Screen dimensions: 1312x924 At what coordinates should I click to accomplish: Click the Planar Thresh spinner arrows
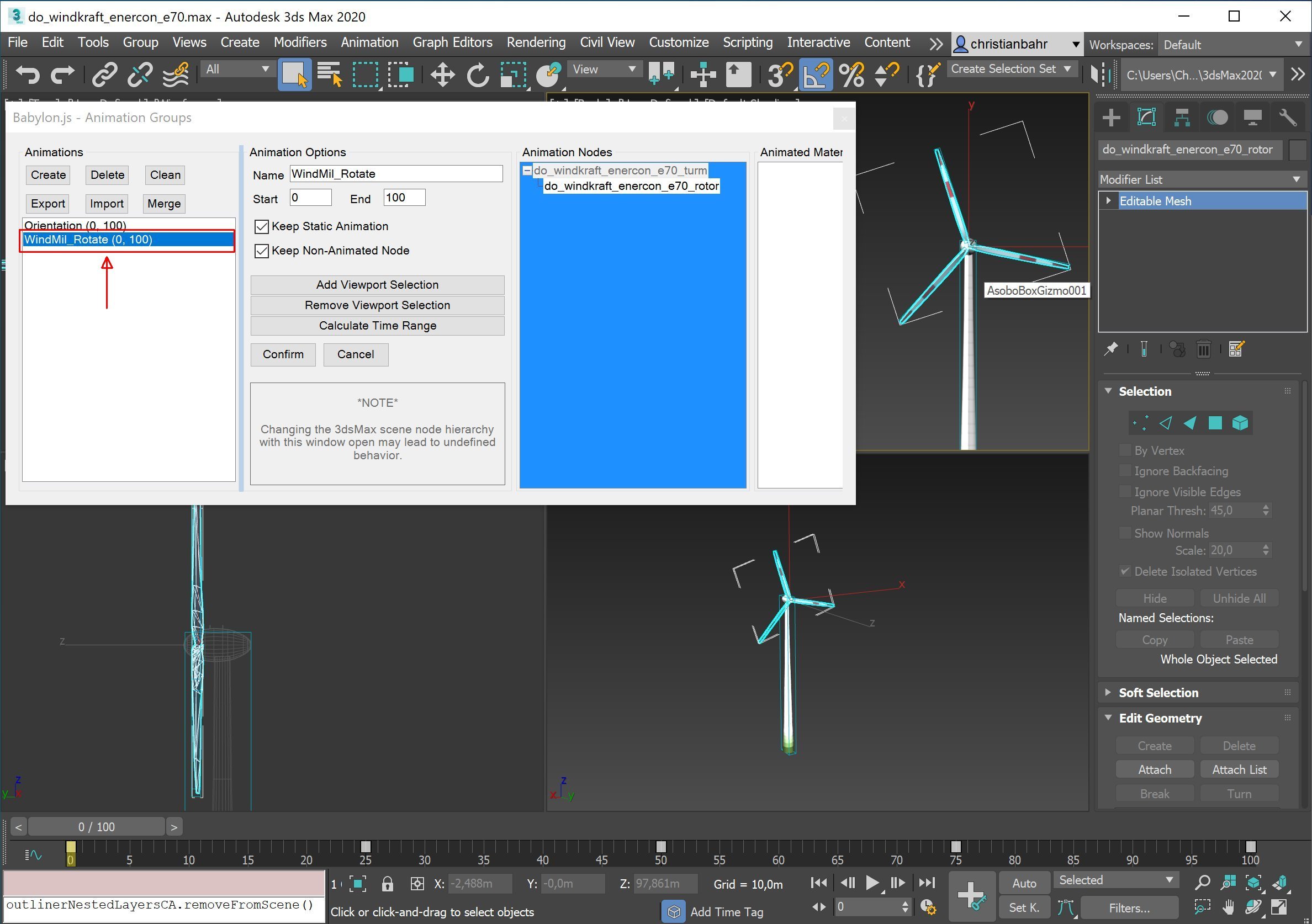click(x=1266, y=511)
